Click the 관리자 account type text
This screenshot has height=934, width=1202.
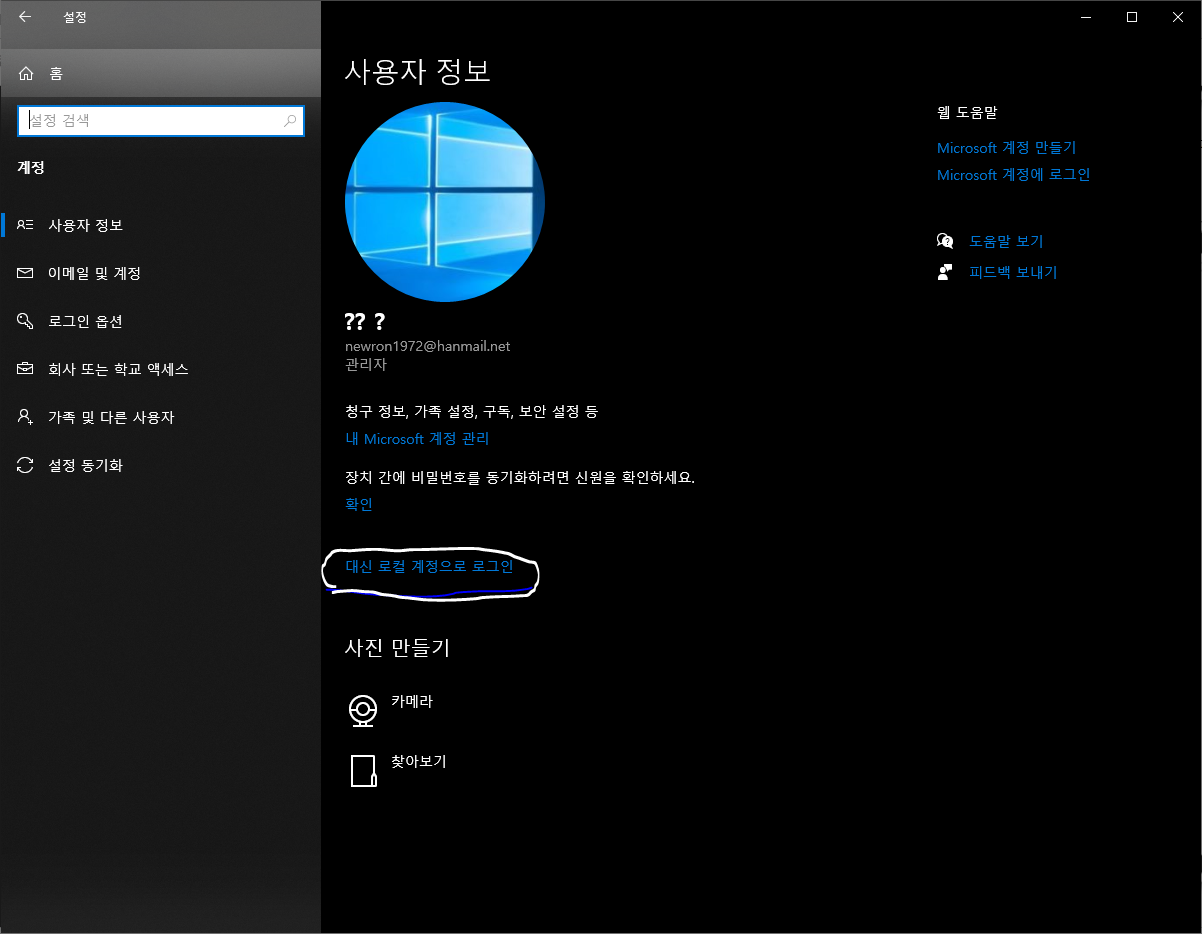(x=366, y=365)
